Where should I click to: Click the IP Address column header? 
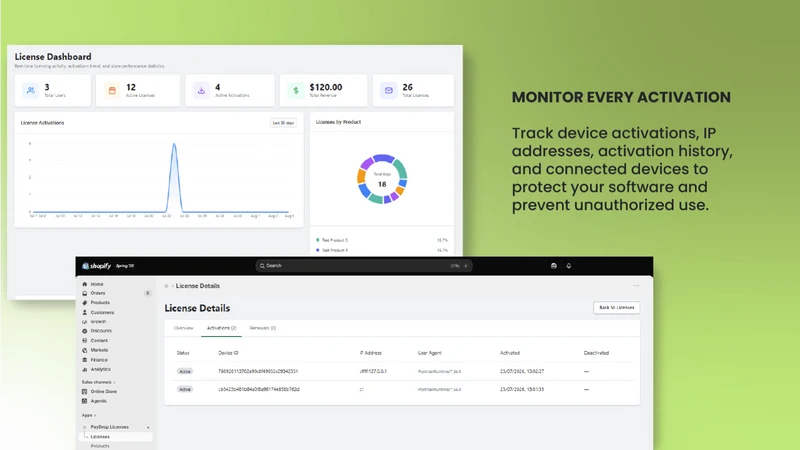[x=371, y=353]
